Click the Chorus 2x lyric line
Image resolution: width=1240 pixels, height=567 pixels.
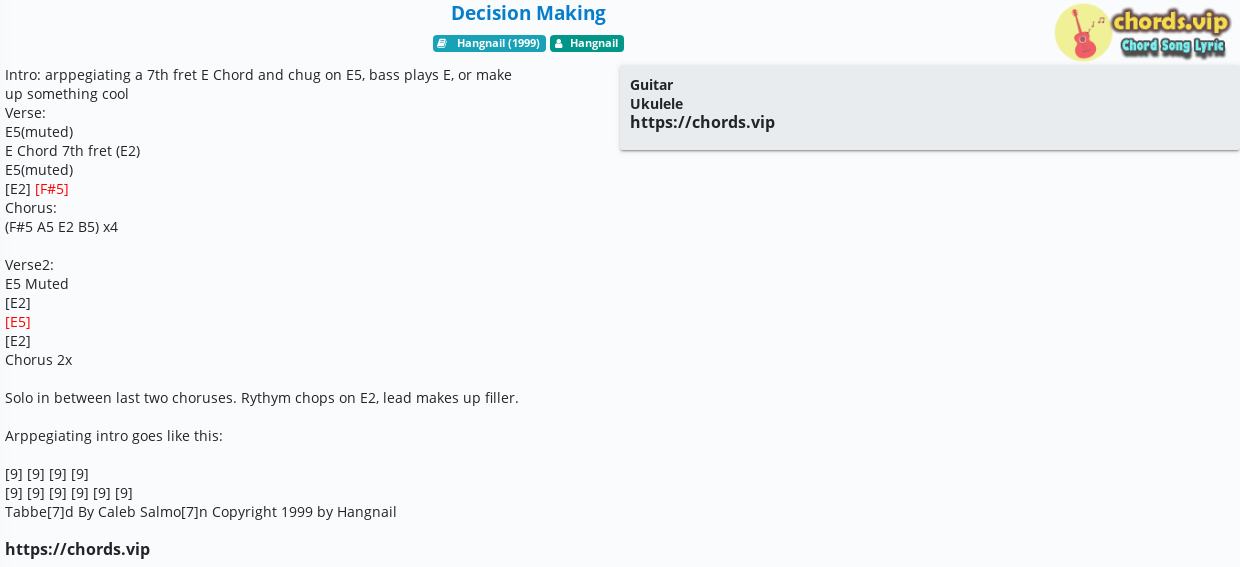(38, 360)
